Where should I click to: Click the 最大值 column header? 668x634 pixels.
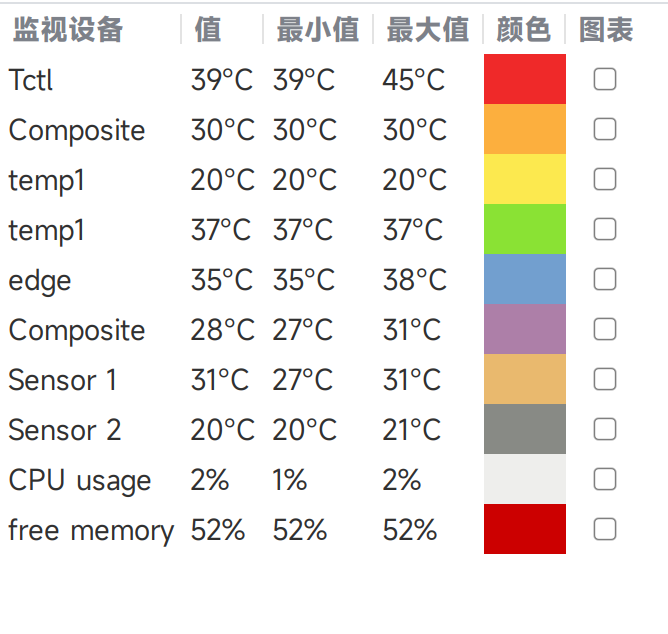tap(428, 29)
